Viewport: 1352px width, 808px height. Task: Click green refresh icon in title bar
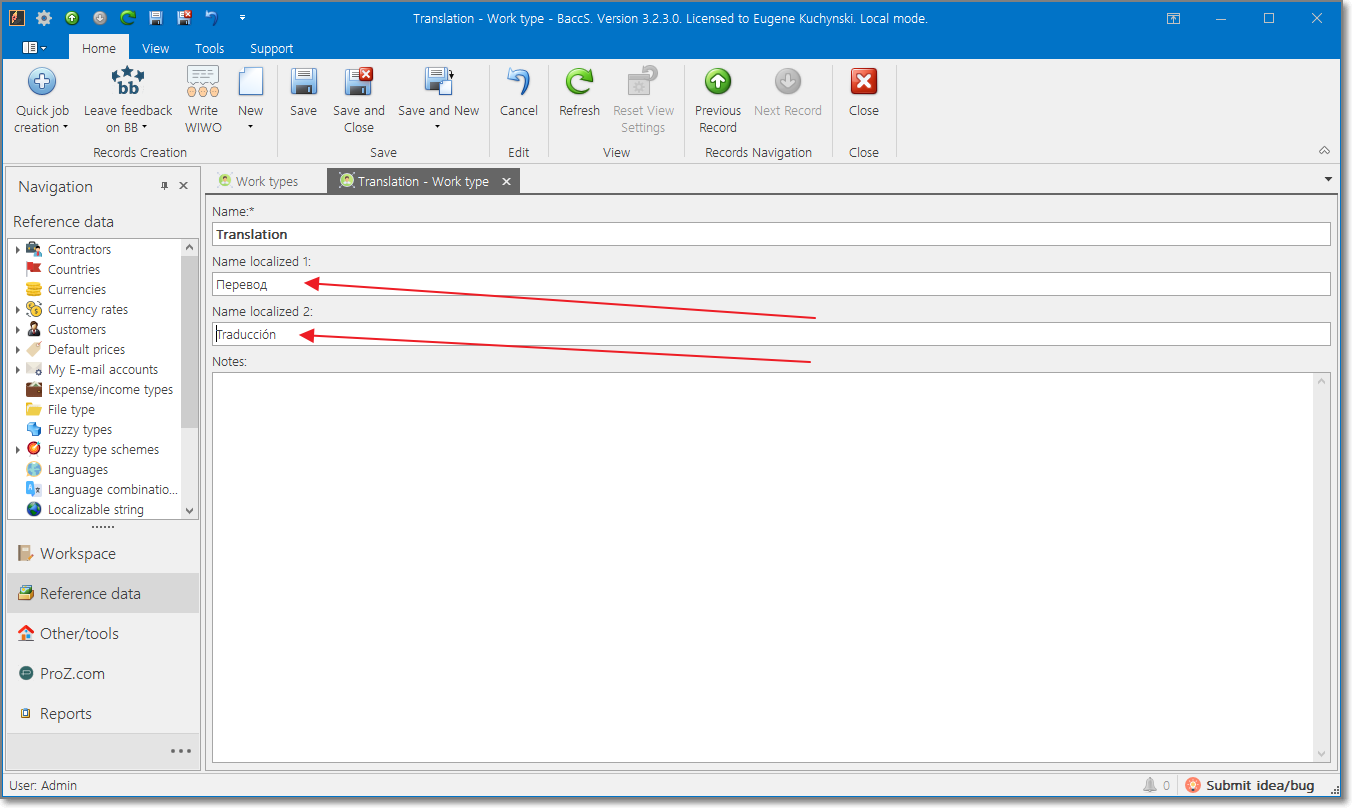(x=127, y=18)
